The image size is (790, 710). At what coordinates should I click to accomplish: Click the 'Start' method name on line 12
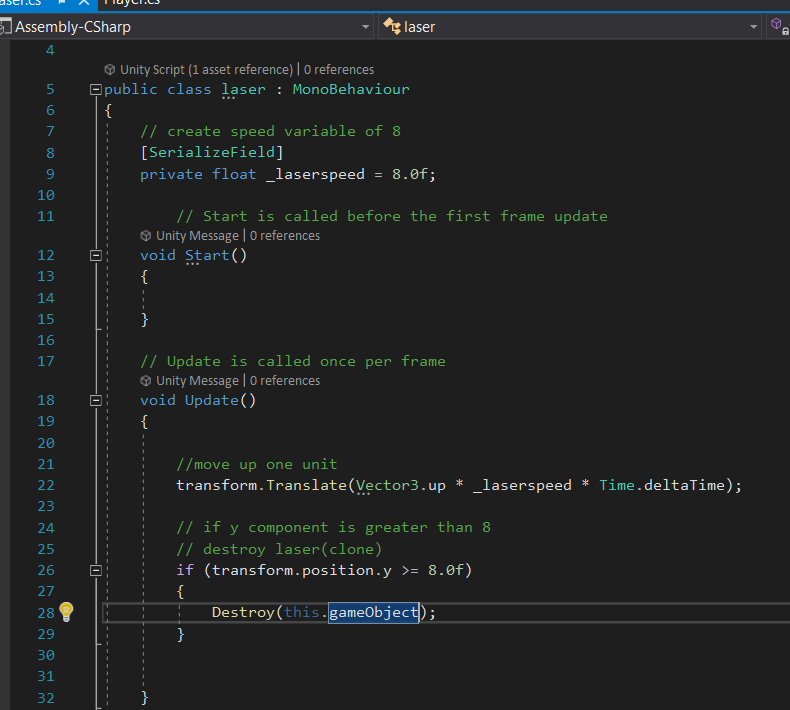tap(207, 255)
